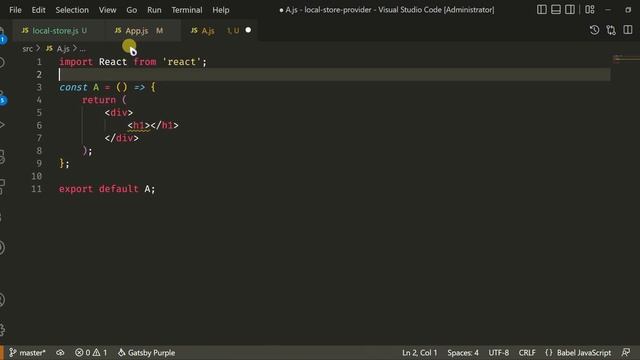Click the Gatsby Purple status item
640x360 pixels.
click(x=147, y=353)
